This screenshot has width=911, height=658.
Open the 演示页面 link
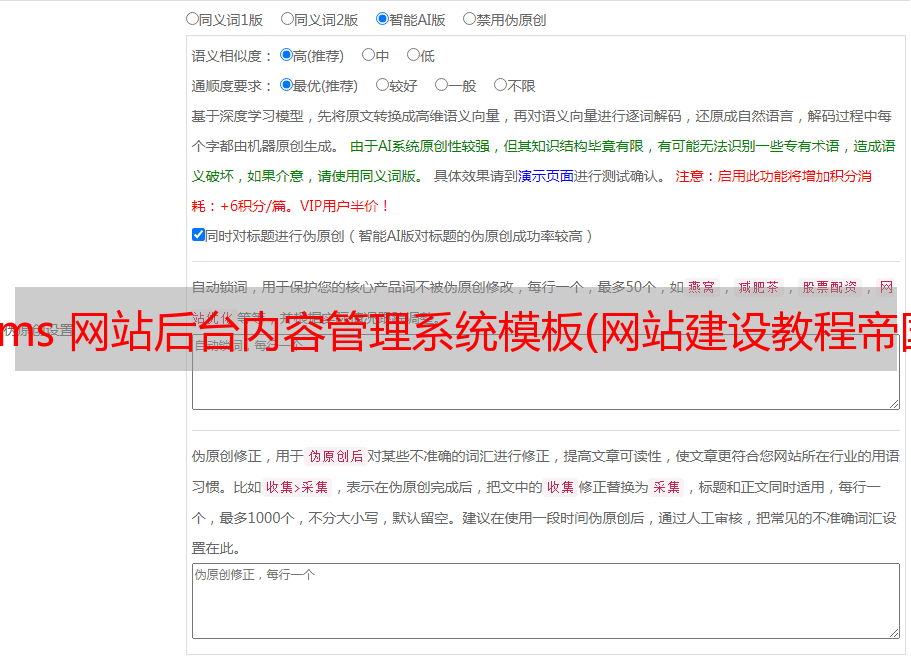(x=546, y=176)
